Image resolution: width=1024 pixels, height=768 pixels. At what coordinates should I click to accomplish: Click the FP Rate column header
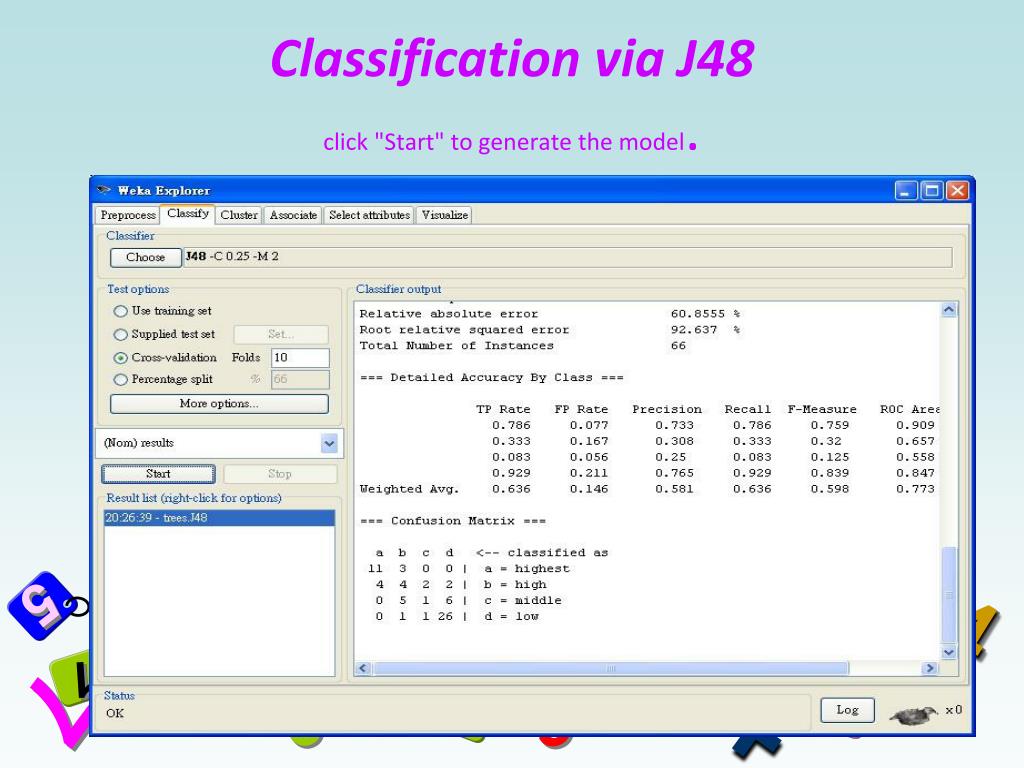(581, 409)
